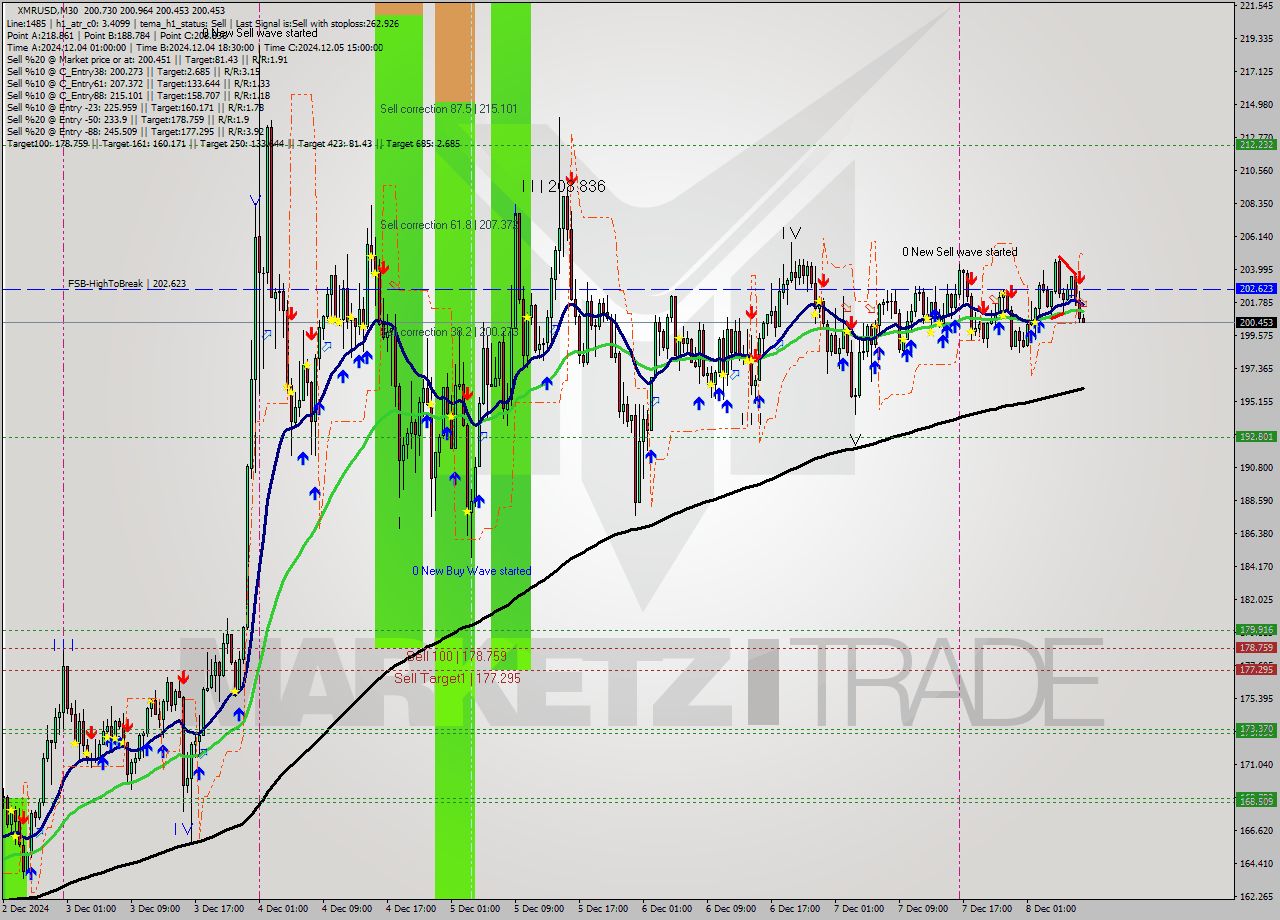The image size is (1280, 920).
Task: Select the 'Point A:218.861' info text
Action: click(x=41, y=35)
